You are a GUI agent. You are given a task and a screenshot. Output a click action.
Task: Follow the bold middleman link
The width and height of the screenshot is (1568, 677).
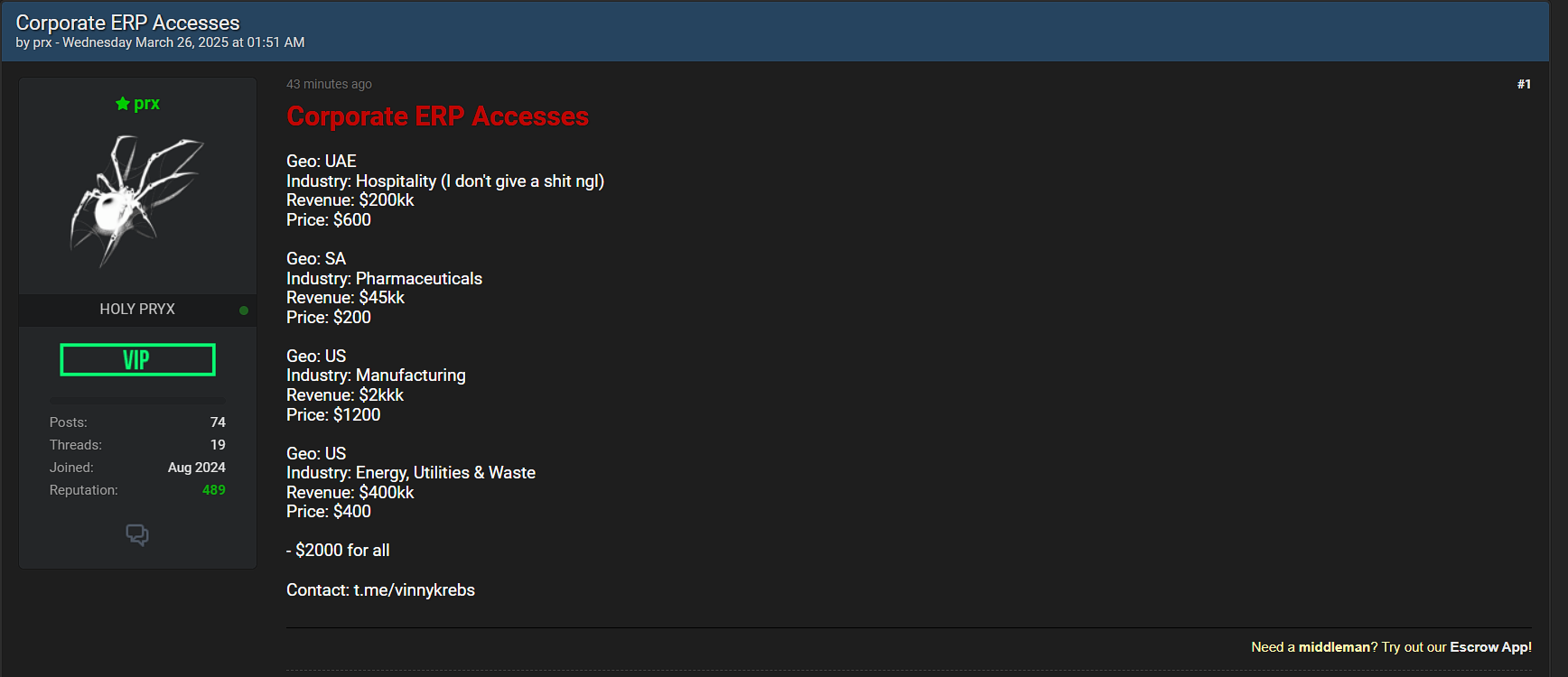[1334, 647]
